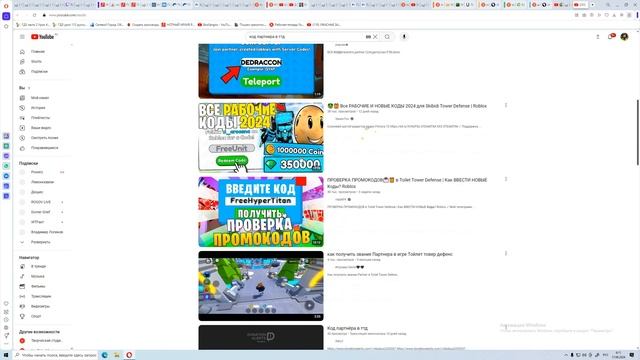640x360 pixels.
Task: Reload the page in the browser toolbar
Action: tap(34, 15)
